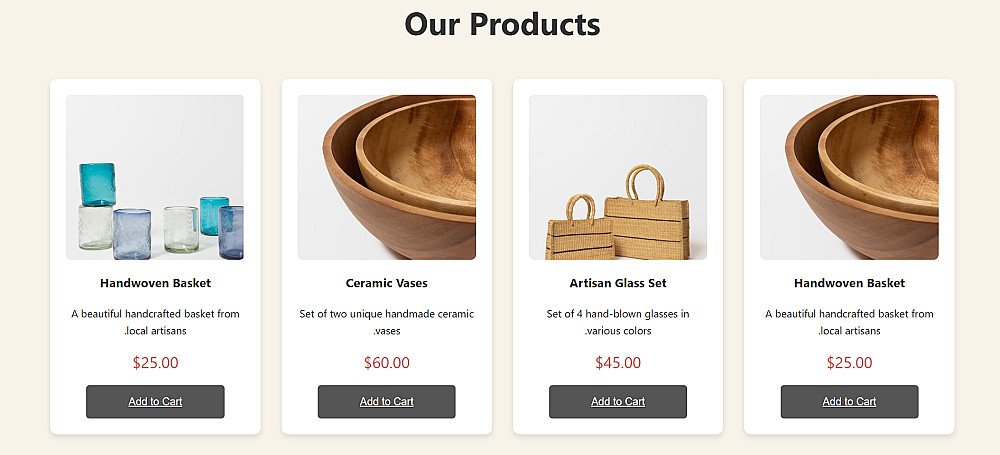This screenshot has height=455, width=1000.
Task: Click Handwoven Basket title beneath the glassware photo
Action: [x=155, y=283]
